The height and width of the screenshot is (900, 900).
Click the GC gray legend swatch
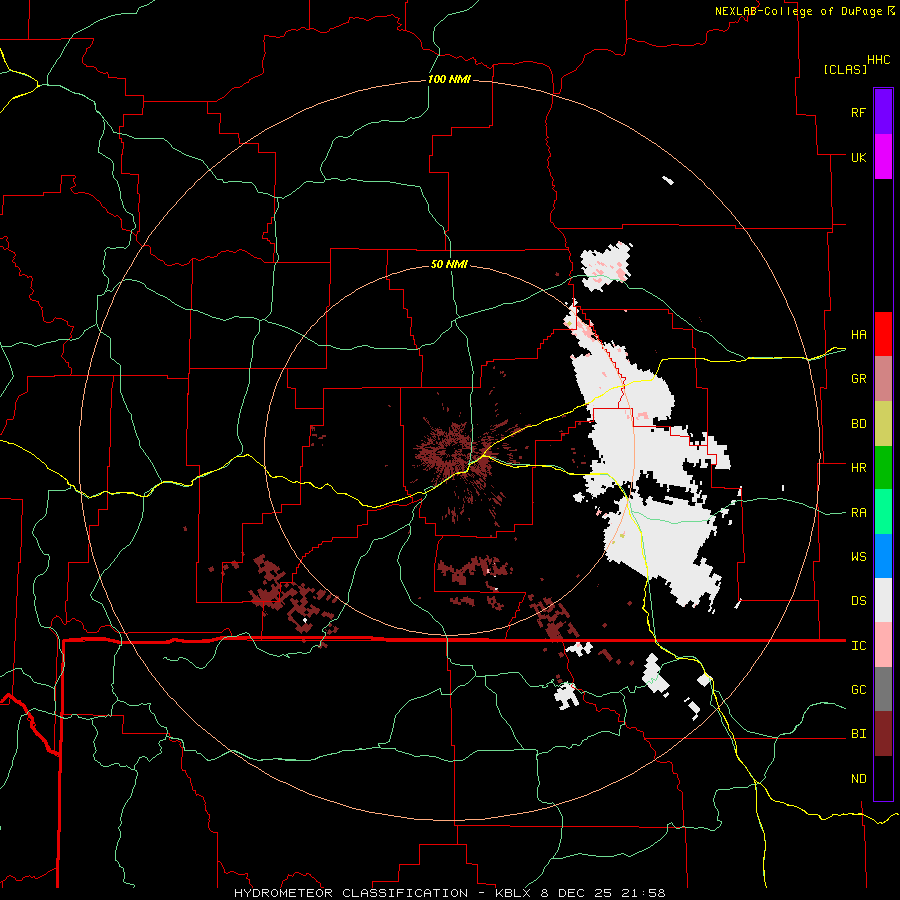883,689
